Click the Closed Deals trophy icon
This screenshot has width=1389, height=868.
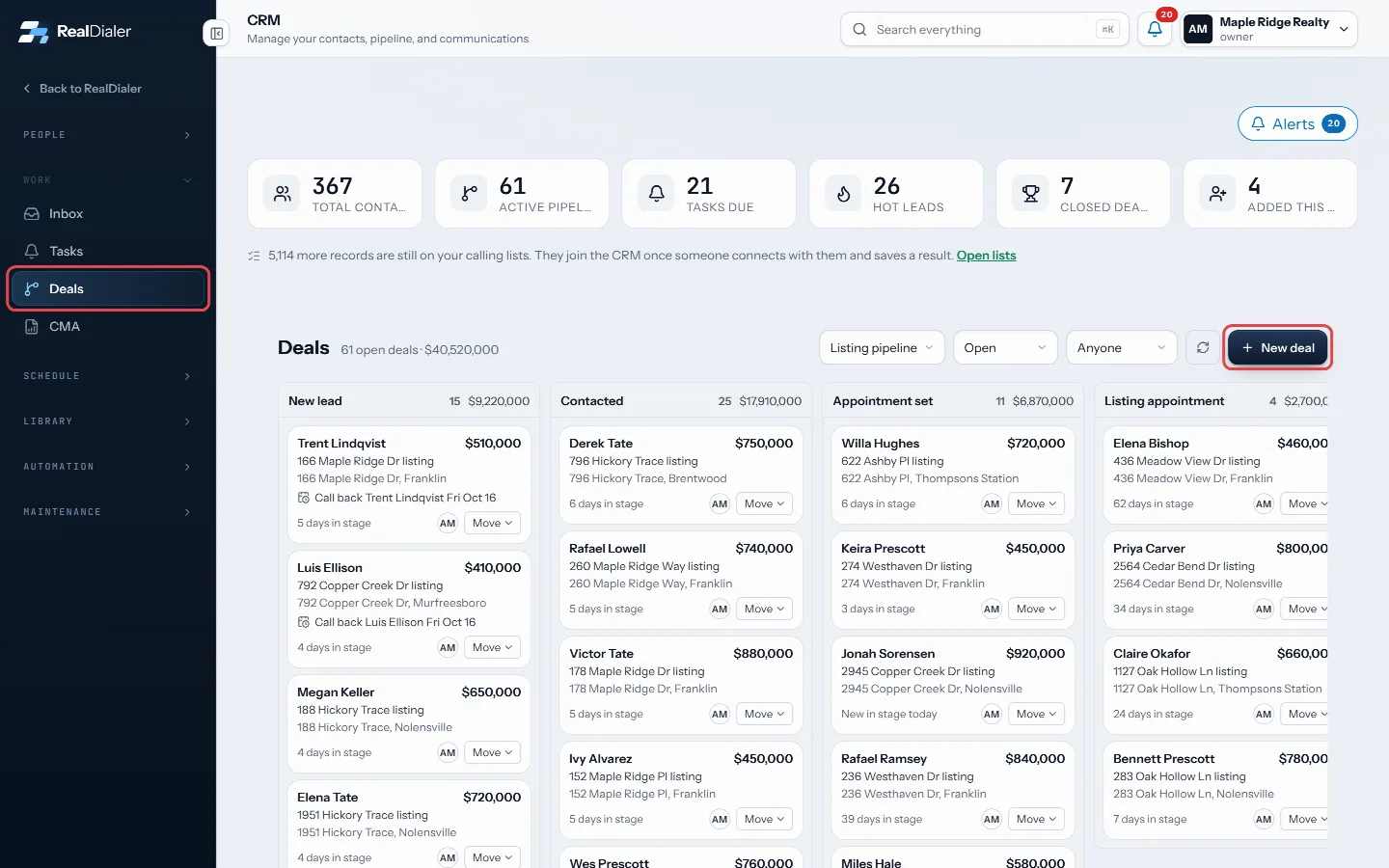point(1030,194)
